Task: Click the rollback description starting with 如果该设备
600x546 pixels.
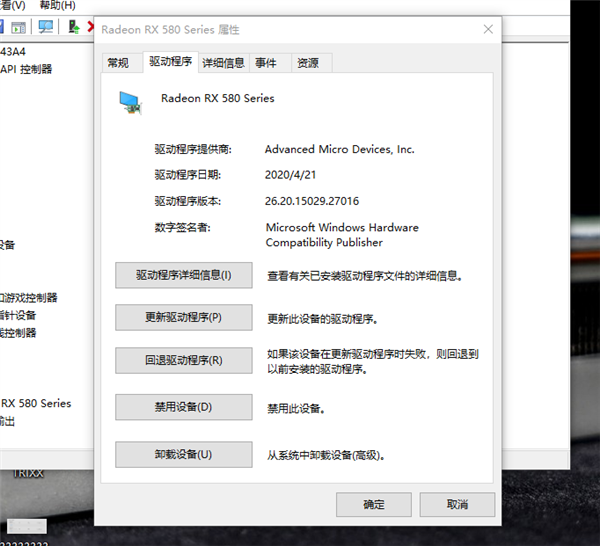Action: [373, 361]
